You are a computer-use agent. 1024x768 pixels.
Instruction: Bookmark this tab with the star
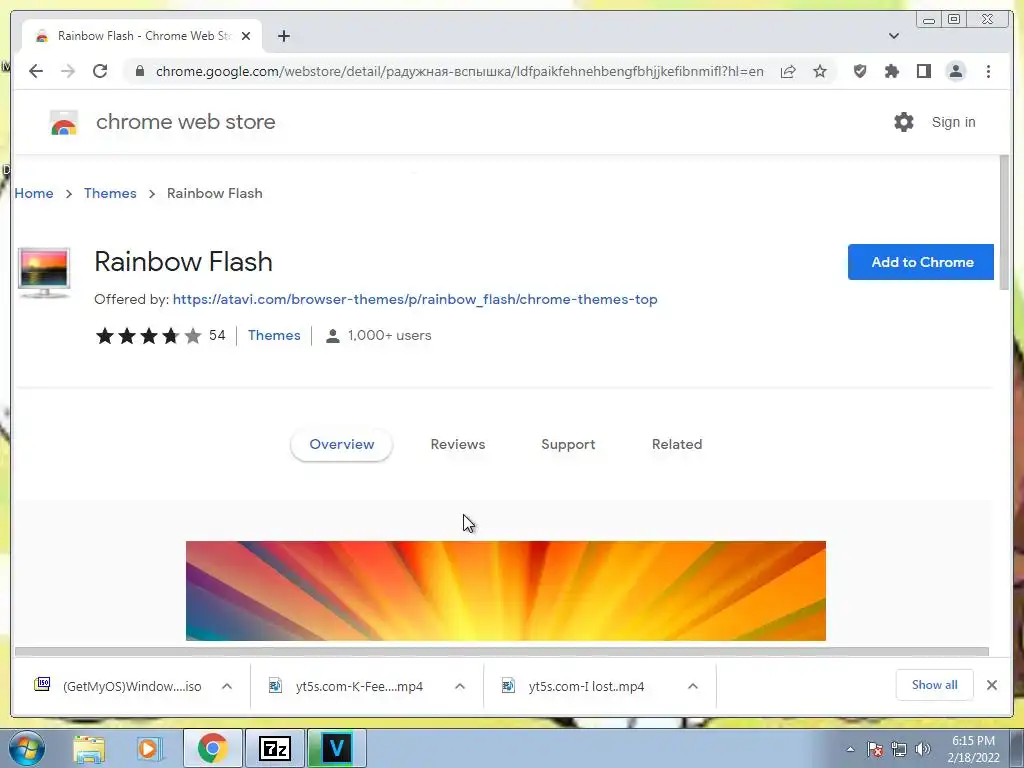pyautogui.click(x=820, y=71)
